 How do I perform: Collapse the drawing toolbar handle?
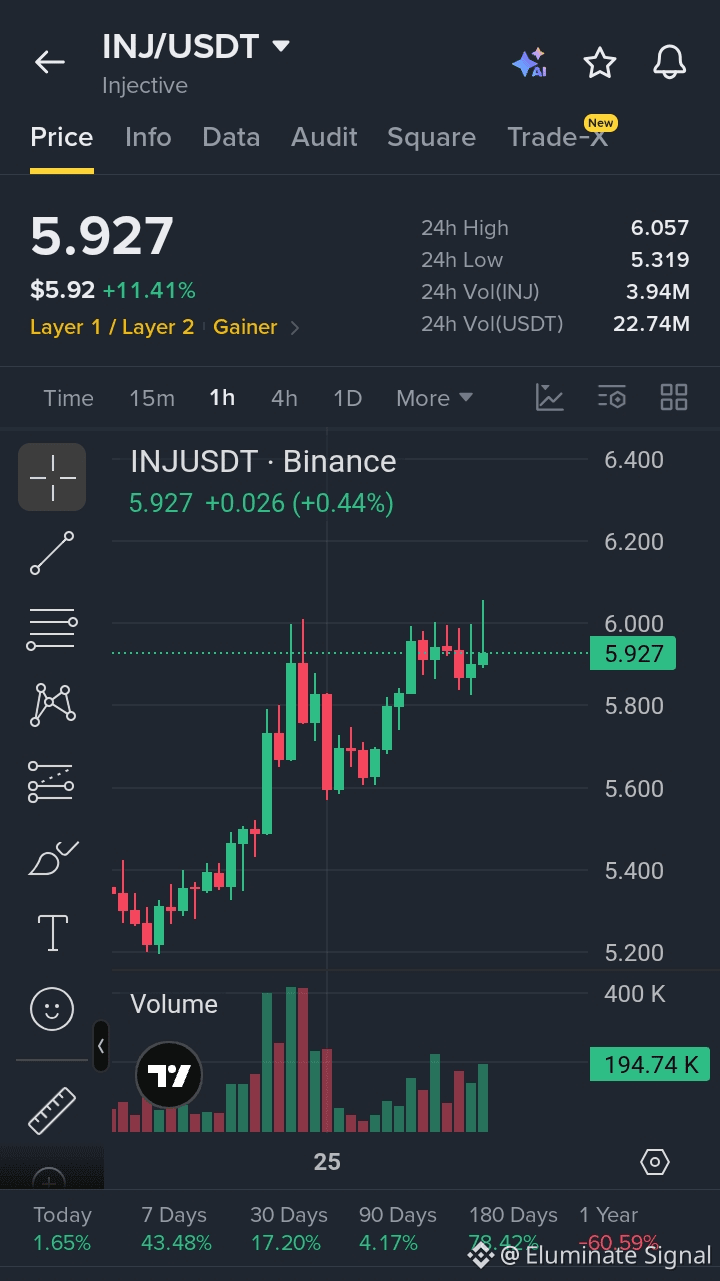pyautogui.click(x=101, y=1046)
